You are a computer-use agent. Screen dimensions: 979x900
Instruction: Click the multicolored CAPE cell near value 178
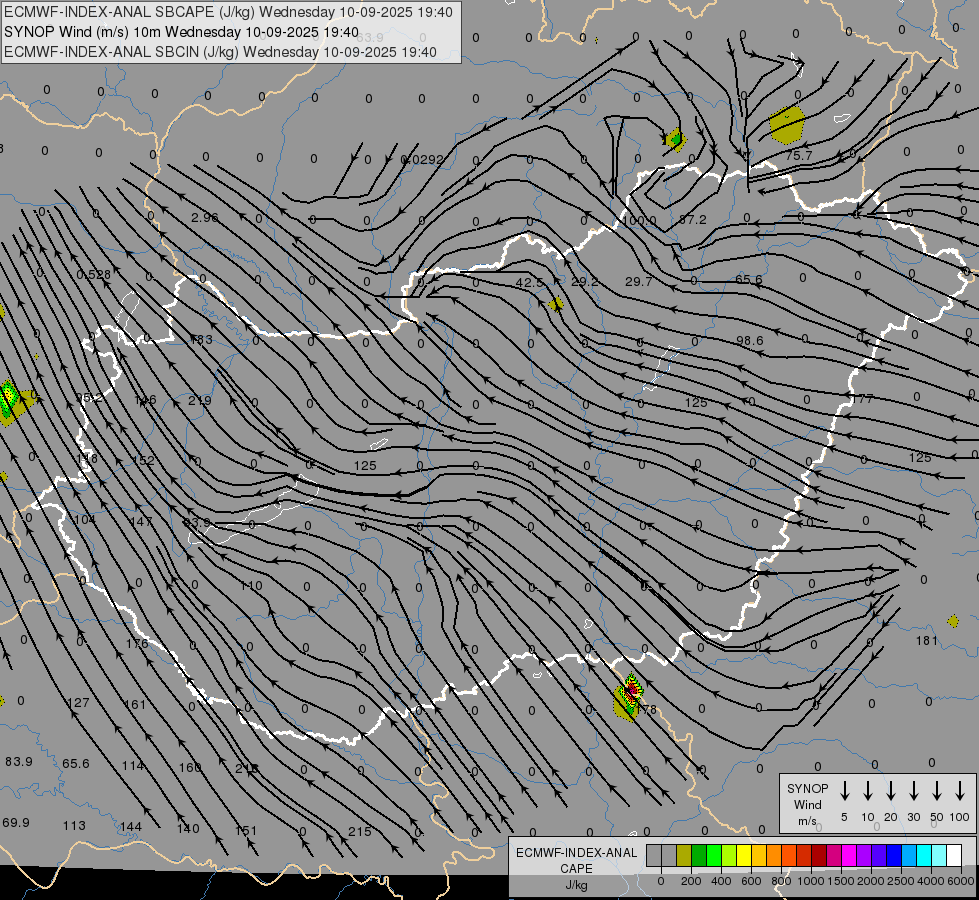(x=629, y=697)
